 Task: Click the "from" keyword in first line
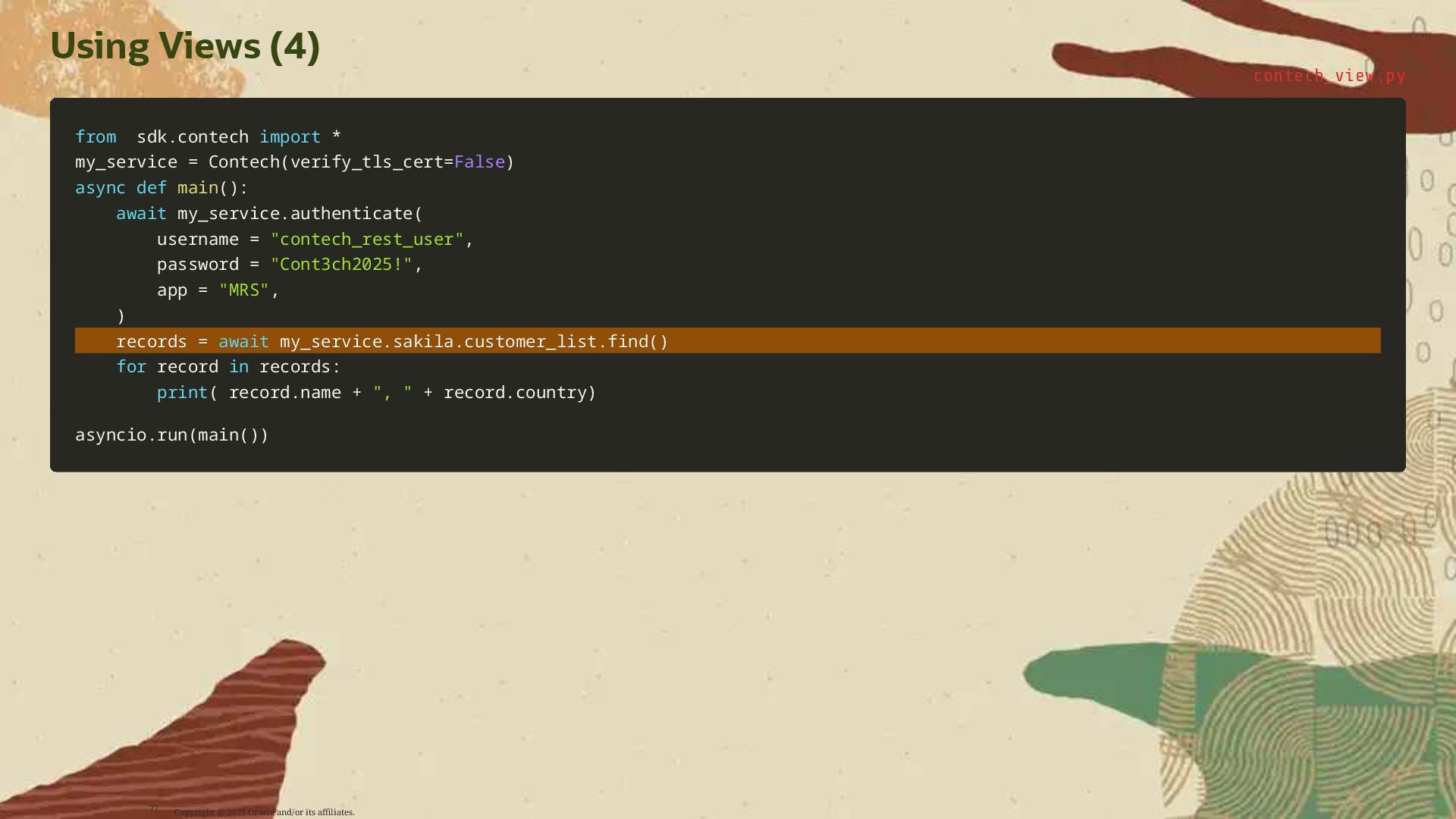coord(96,137)
